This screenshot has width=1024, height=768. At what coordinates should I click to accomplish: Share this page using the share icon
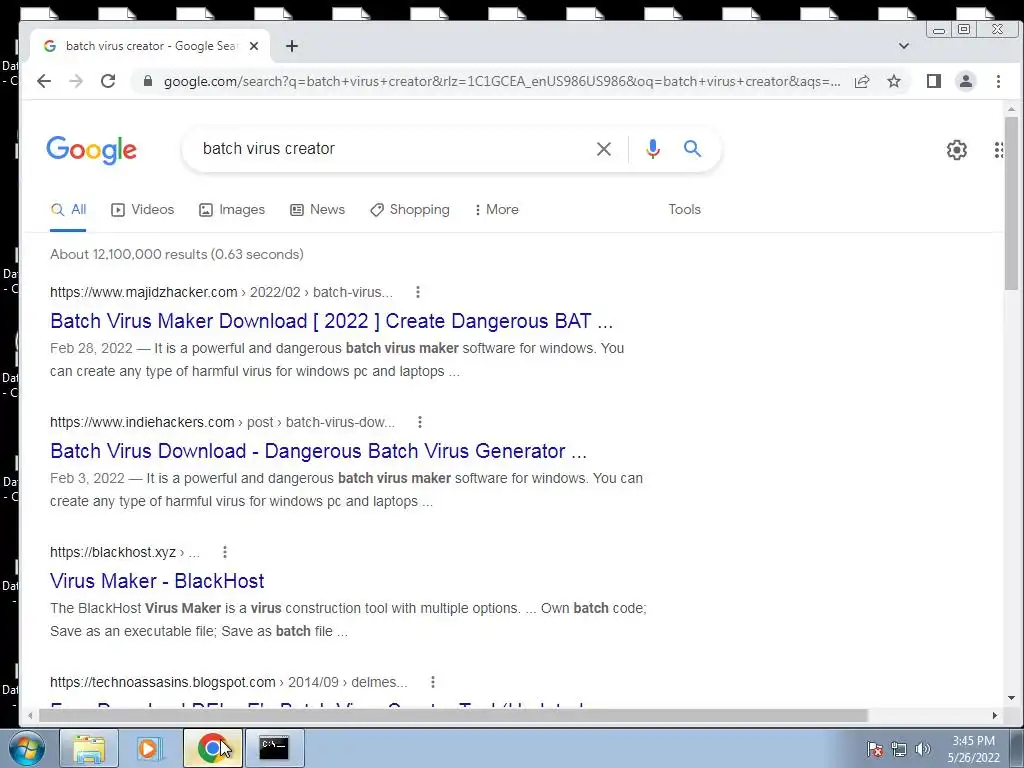pyautogui.click(x=862, y=81)
